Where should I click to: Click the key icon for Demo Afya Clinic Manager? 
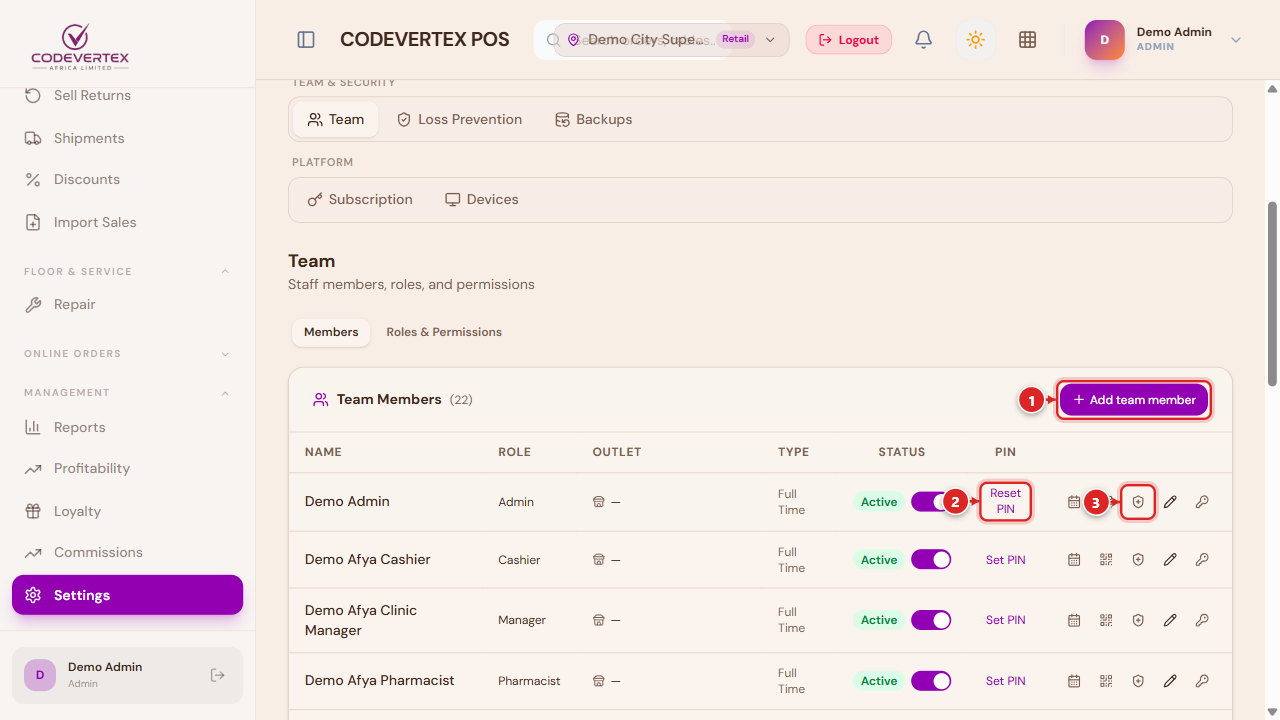(1202, 620)
